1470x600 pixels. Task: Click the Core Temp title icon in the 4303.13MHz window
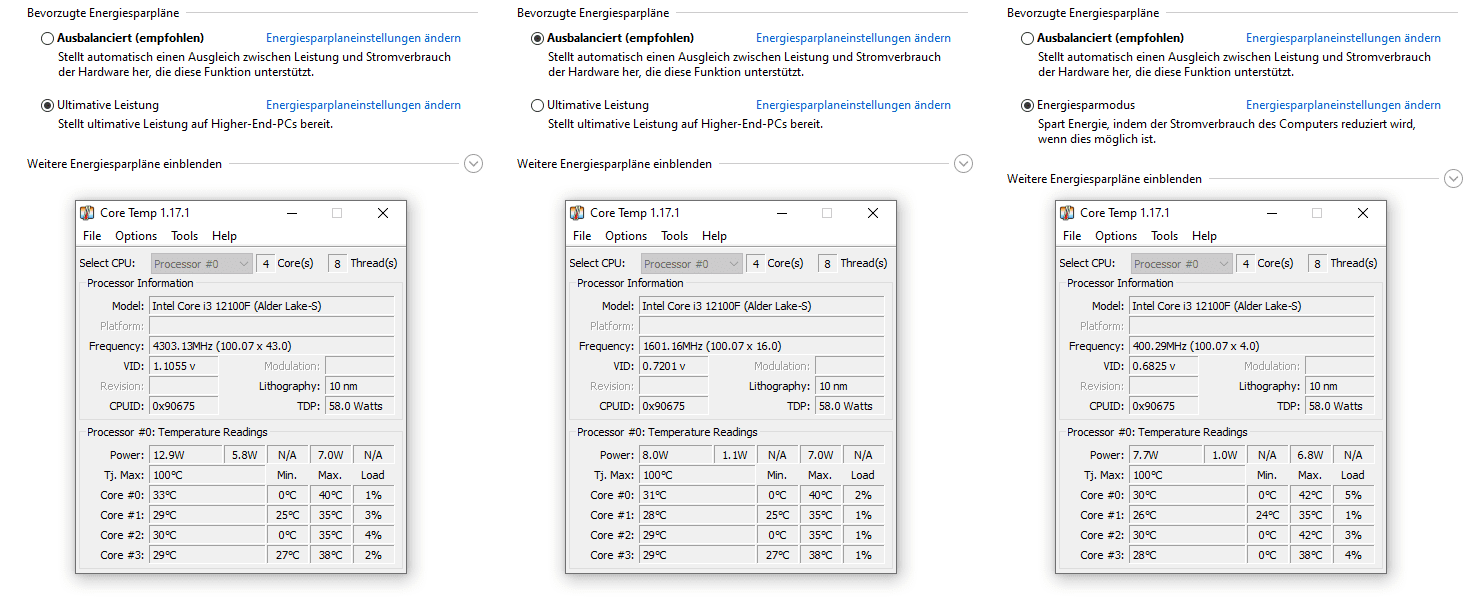coord(87,213)
